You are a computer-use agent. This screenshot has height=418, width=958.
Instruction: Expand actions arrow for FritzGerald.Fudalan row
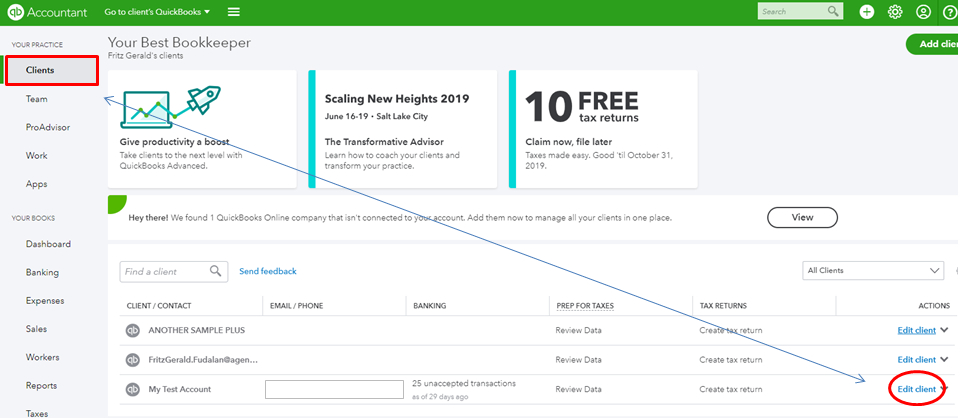945,359
